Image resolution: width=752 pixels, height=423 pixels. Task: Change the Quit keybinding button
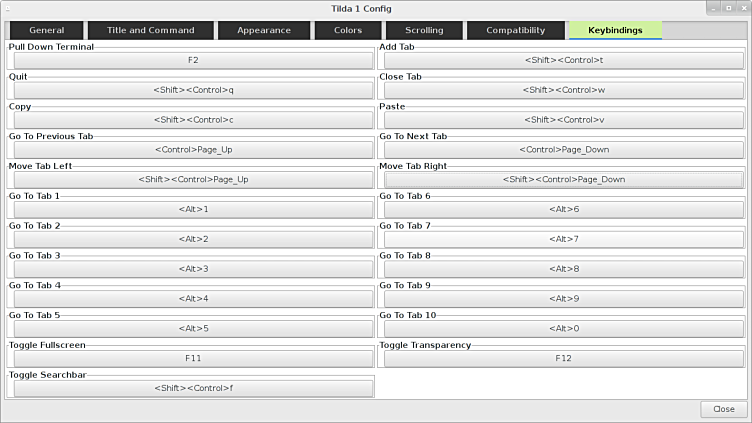tap(193, 90)
